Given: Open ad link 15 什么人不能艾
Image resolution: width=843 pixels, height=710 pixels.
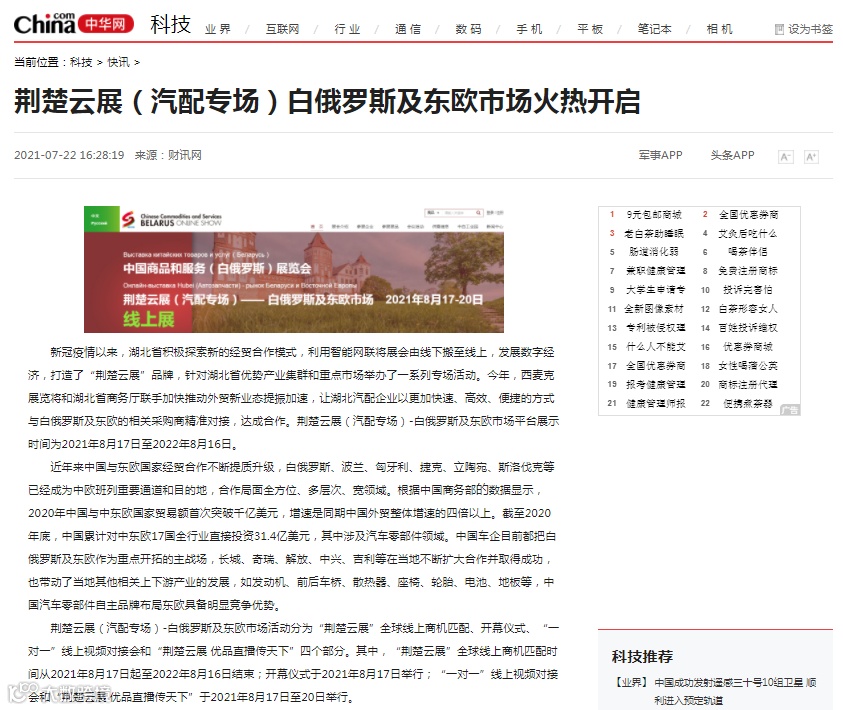Looking at the screenshot, I should pos(655,347).
